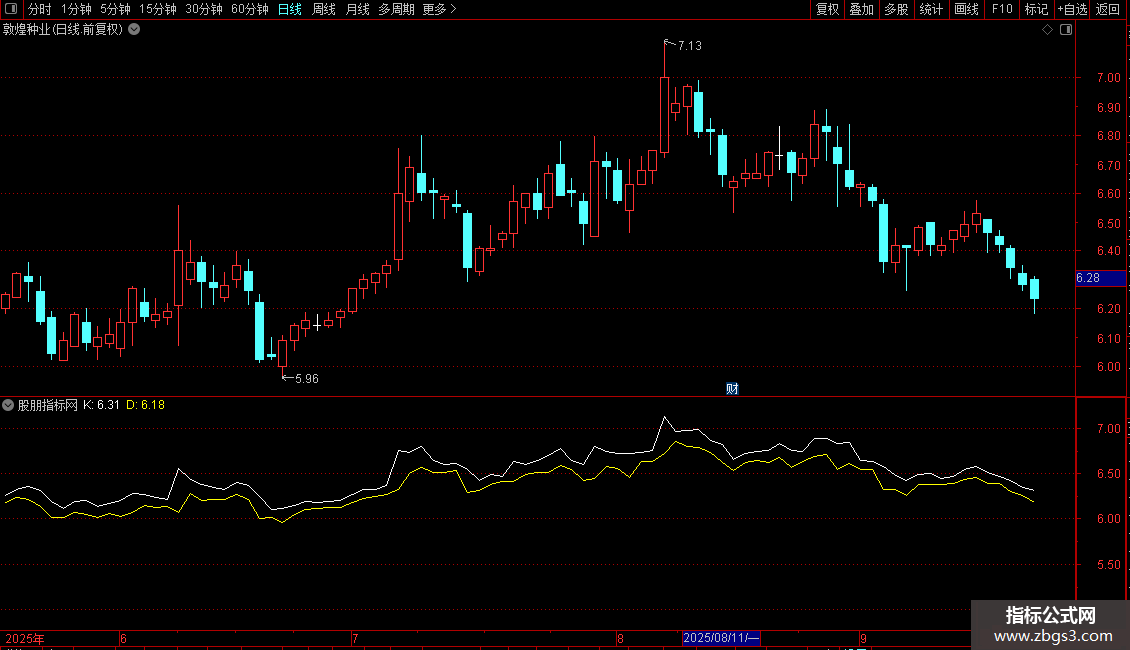Viewport: 1130px width, 650px height.
Task: Expand the 更多 more periods menu
Action: [440, 9]
